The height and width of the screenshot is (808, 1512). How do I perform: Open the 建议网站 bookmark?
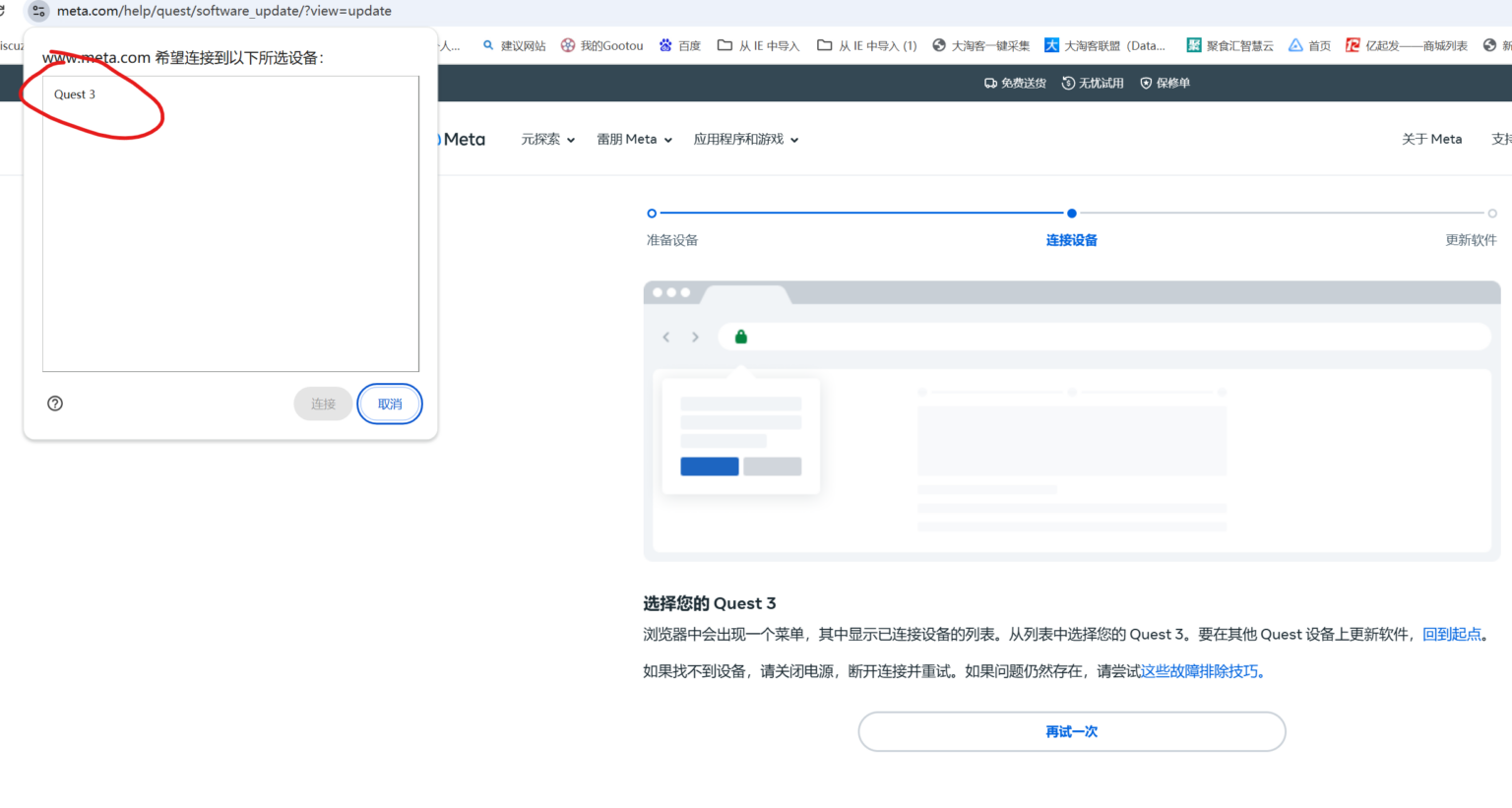[514, 45]
